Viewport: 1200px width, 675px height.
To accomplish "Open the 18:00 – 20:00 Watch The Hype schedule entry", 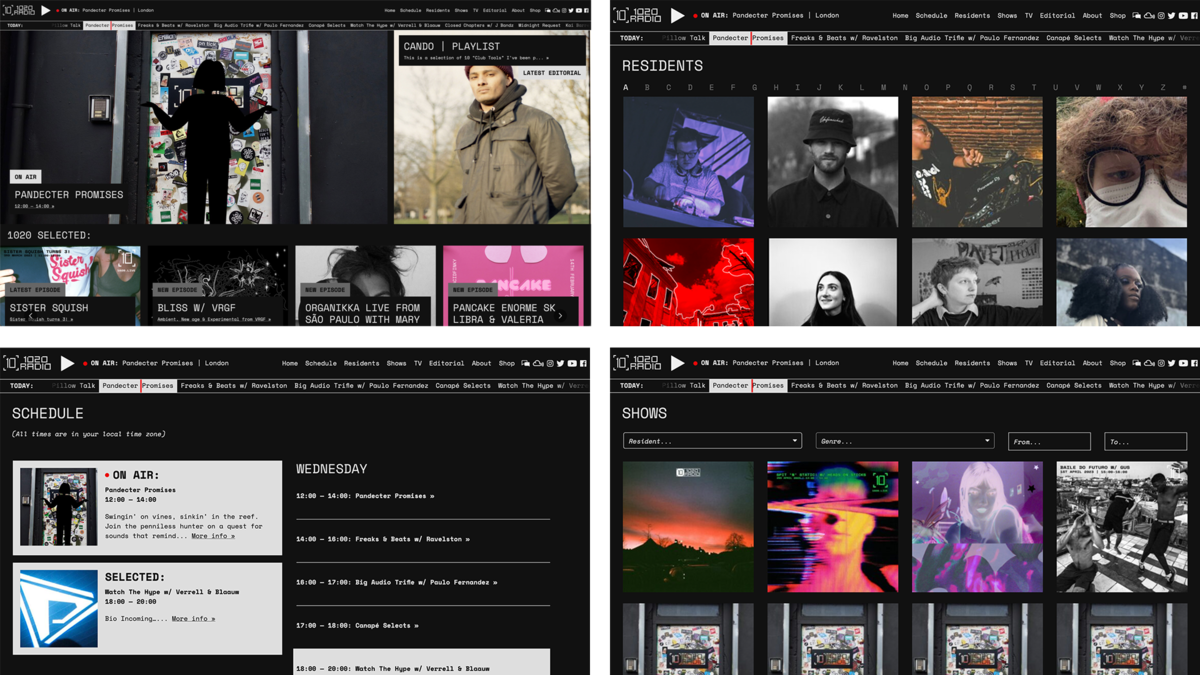I will tap(421, 662).
